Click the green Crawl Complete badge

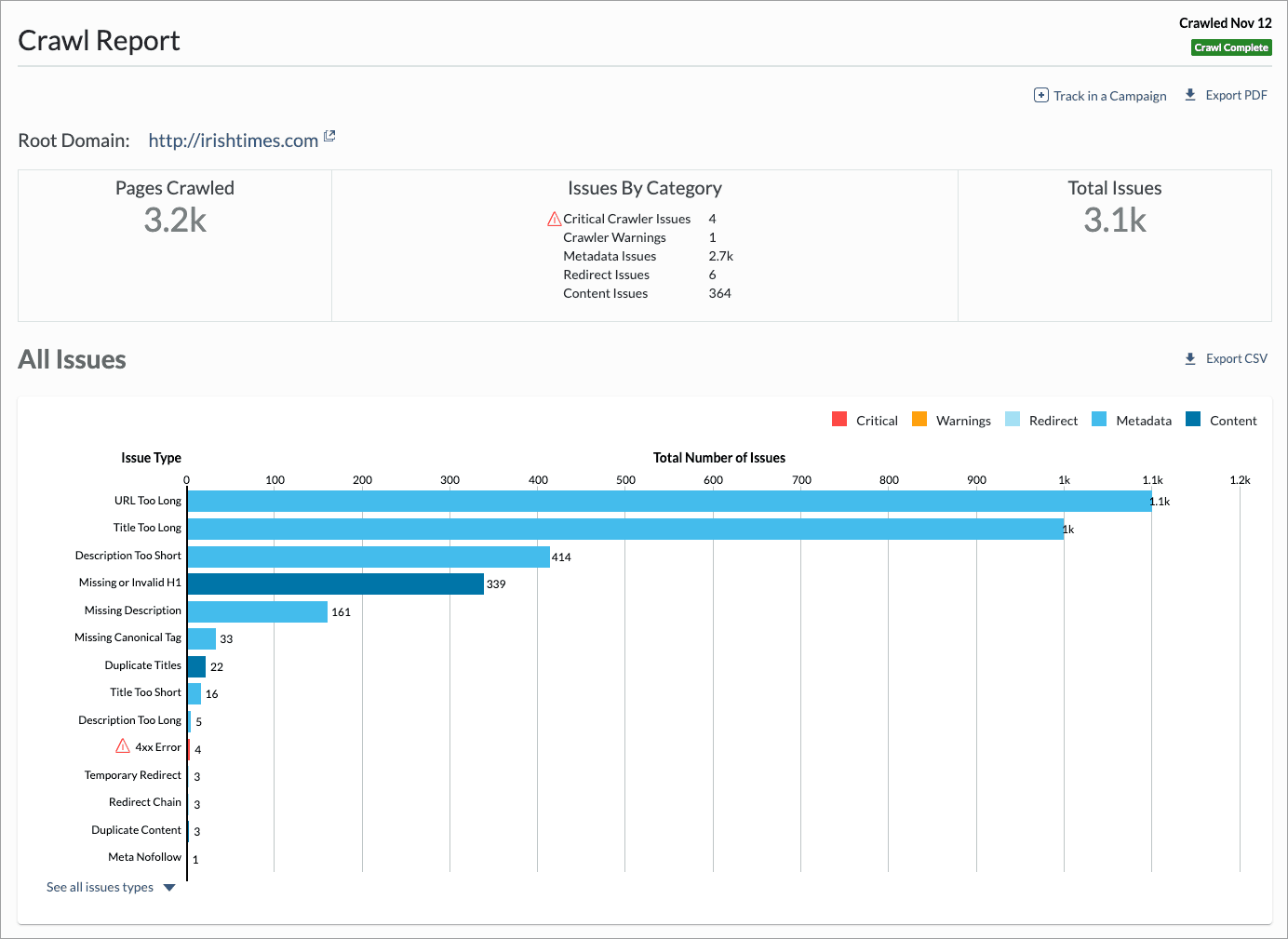[x=1231, y=47]
